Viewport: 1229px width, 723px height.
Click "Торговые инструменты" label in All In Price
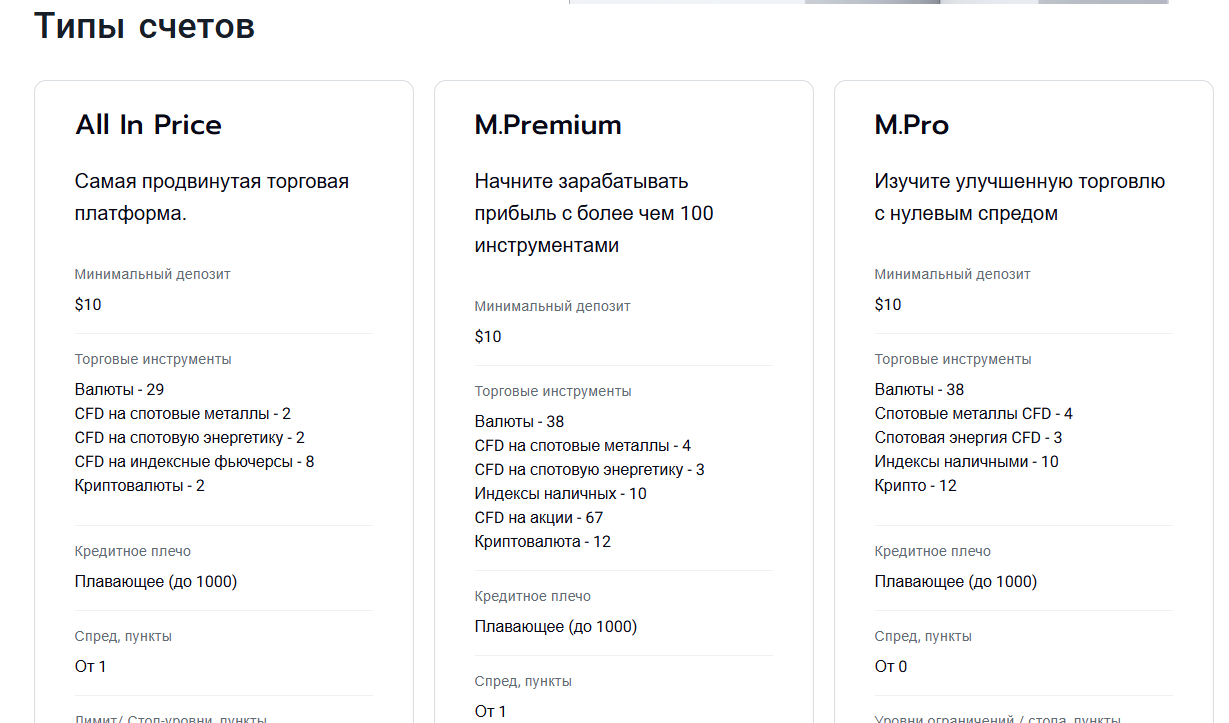pyautogui.click(x=153, y=359)
